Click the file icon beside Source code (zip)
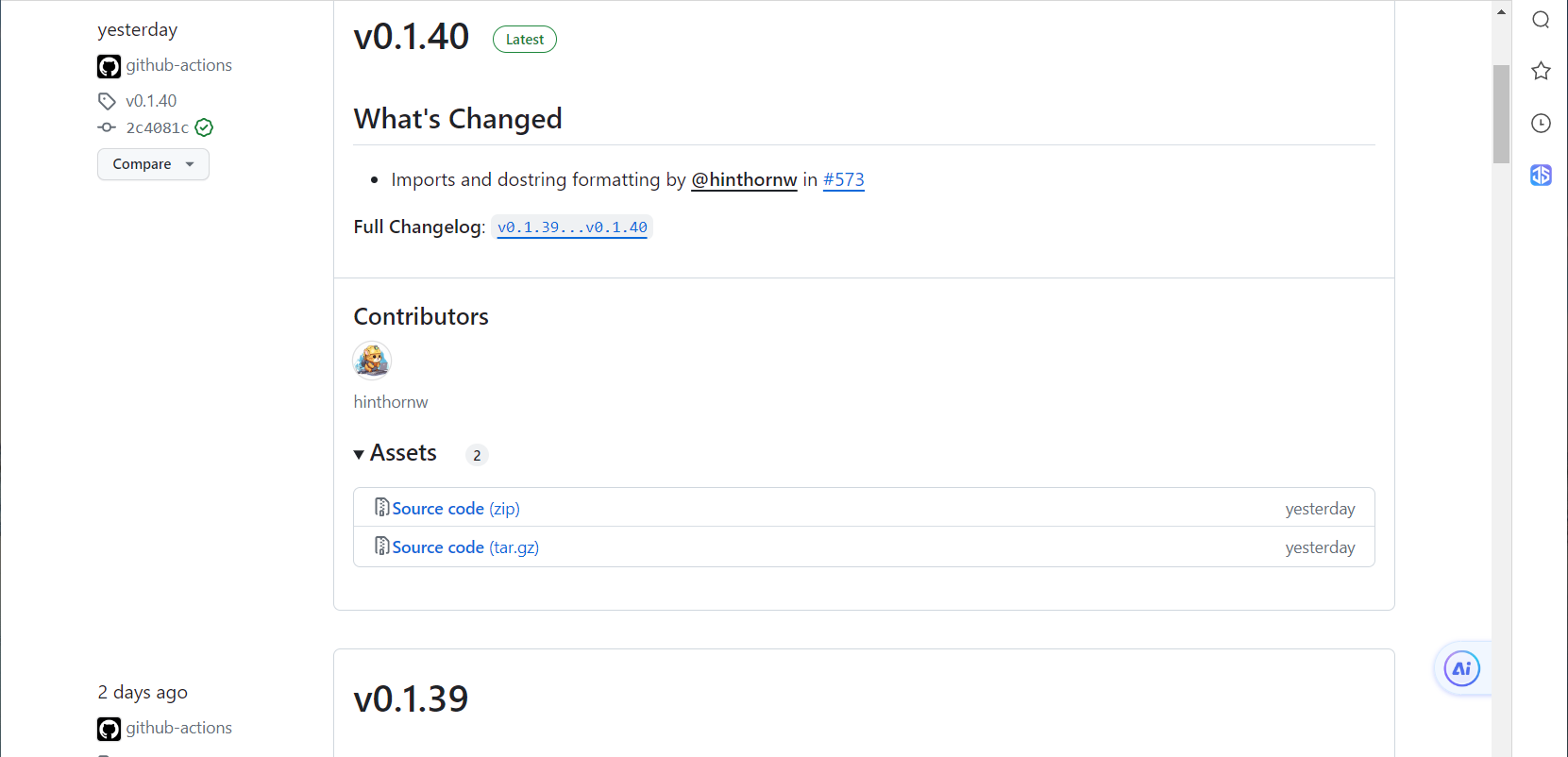This screenshot has width=1568, height=757. click(x=381, y=507)
